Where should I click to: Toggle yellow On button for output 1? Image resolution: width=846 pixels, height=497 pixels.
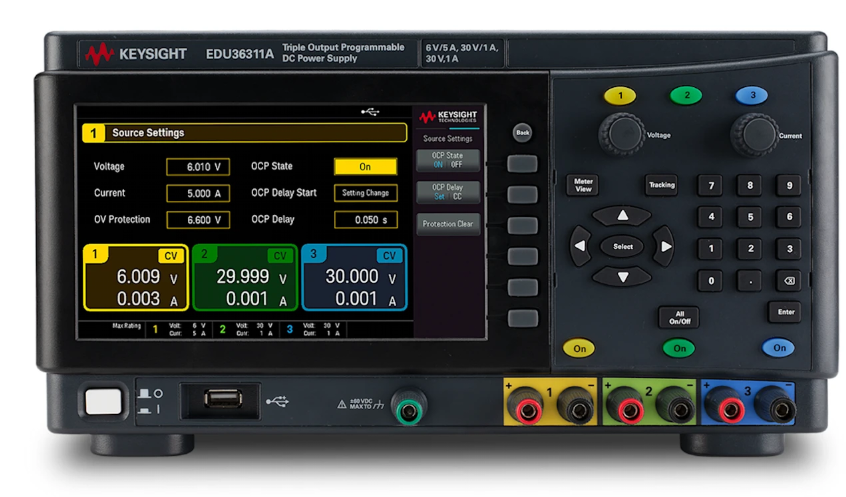579,348
